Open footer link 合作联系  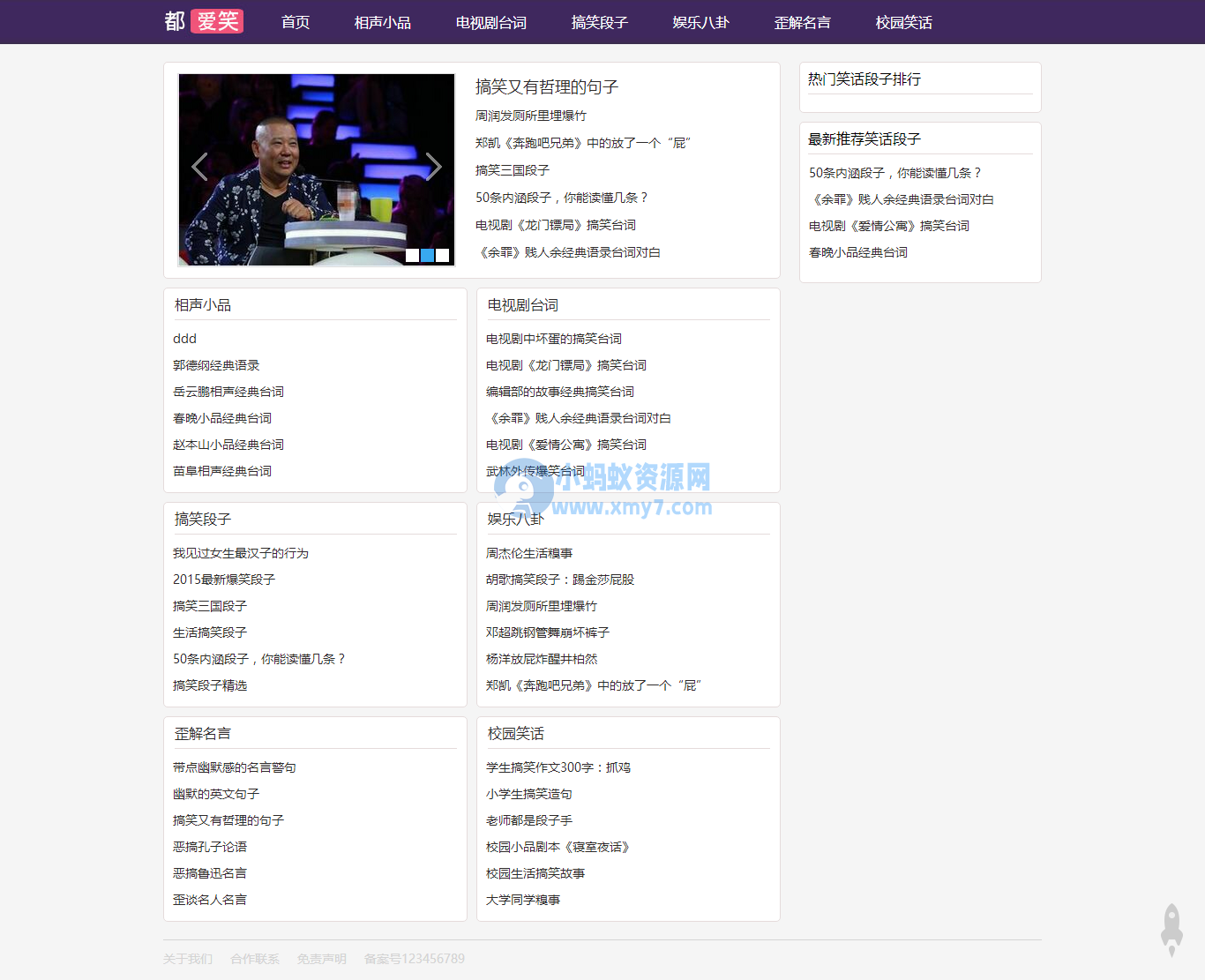click(255, 959)
